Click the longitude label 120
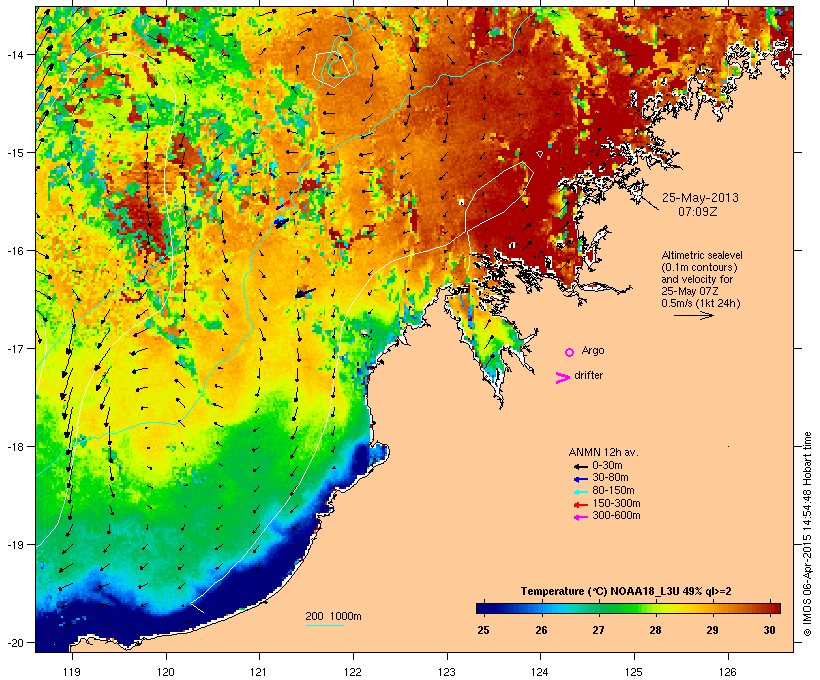Image resolution: width=820 pixels, height=680 pixels. (166, 672)
